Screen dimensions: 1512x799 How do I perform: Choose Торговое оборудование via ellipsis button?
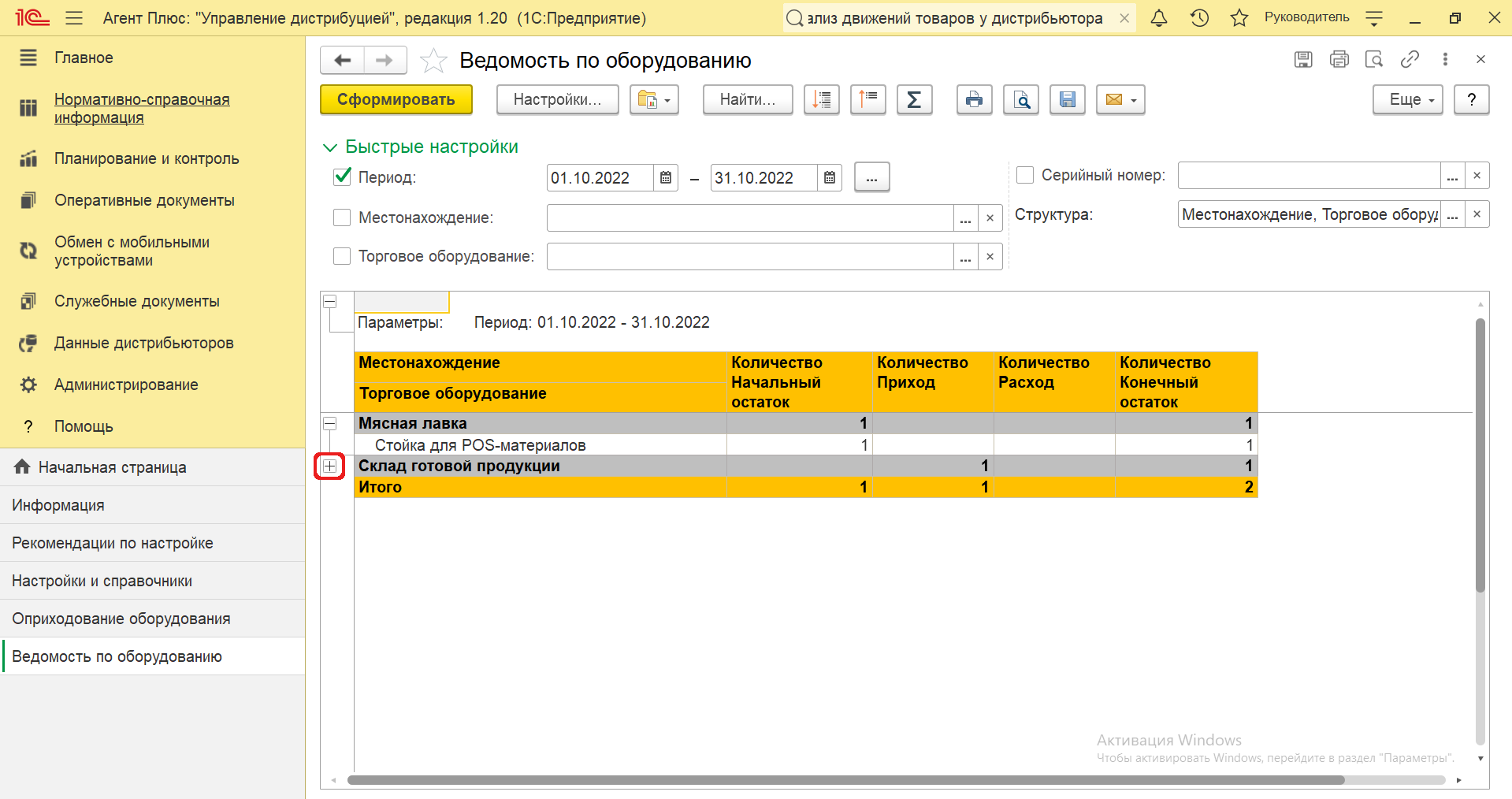pos(966,257)
